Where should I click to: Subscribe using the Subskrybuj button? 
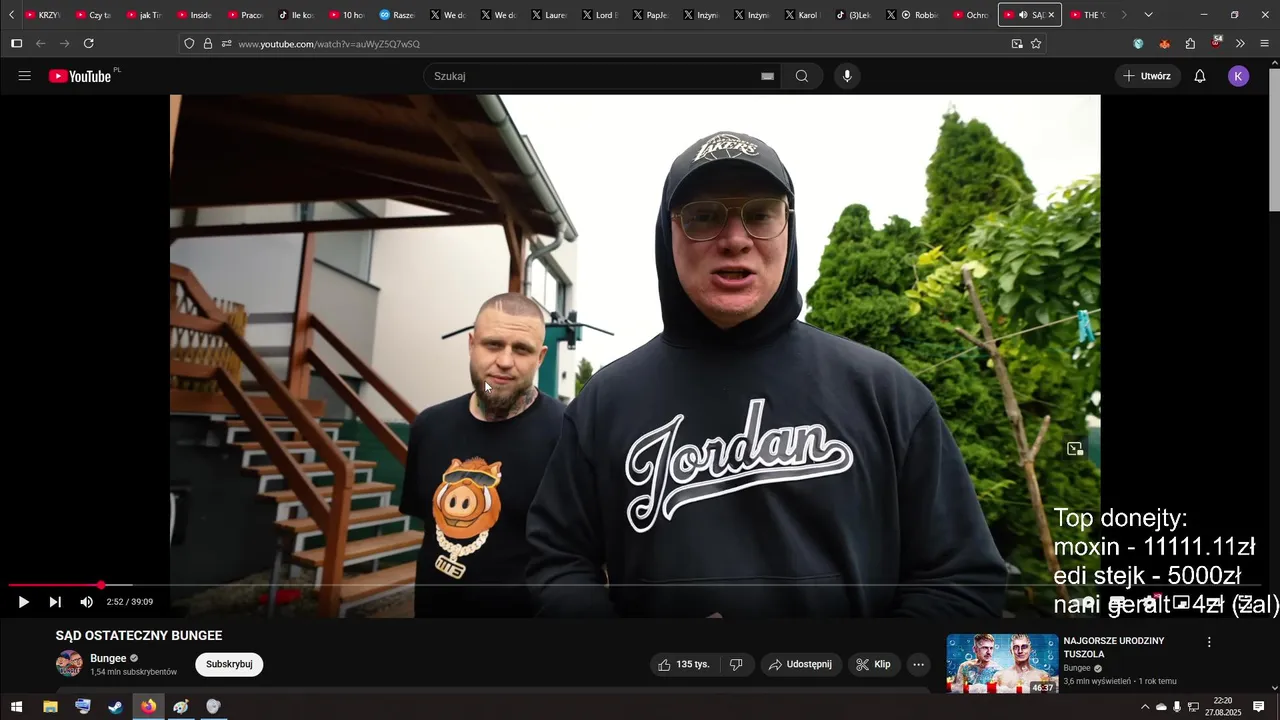[229, 664]
